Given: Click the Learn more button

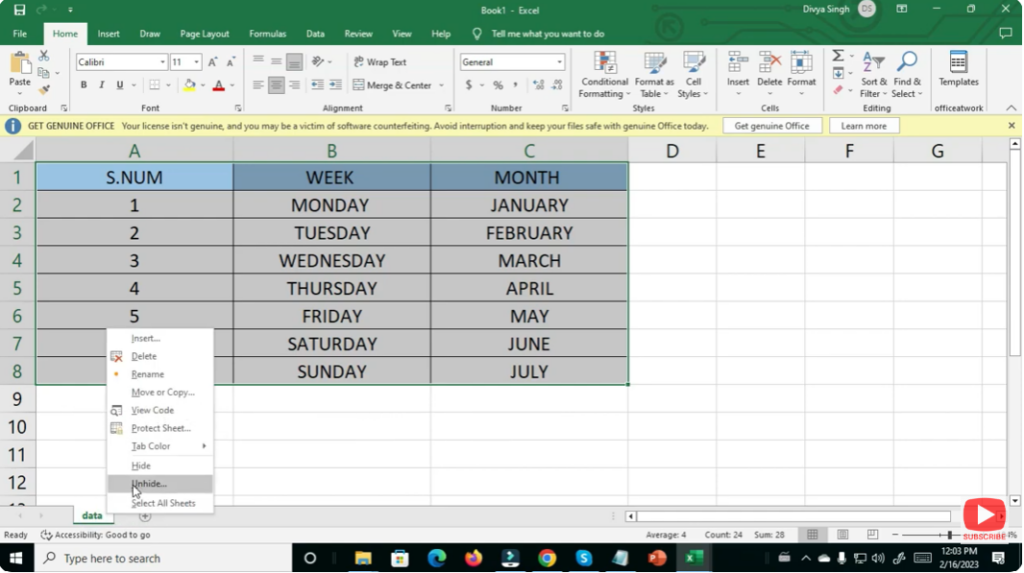Looking at the screenshot, I should pyautogui.click(x=863, y=126).
